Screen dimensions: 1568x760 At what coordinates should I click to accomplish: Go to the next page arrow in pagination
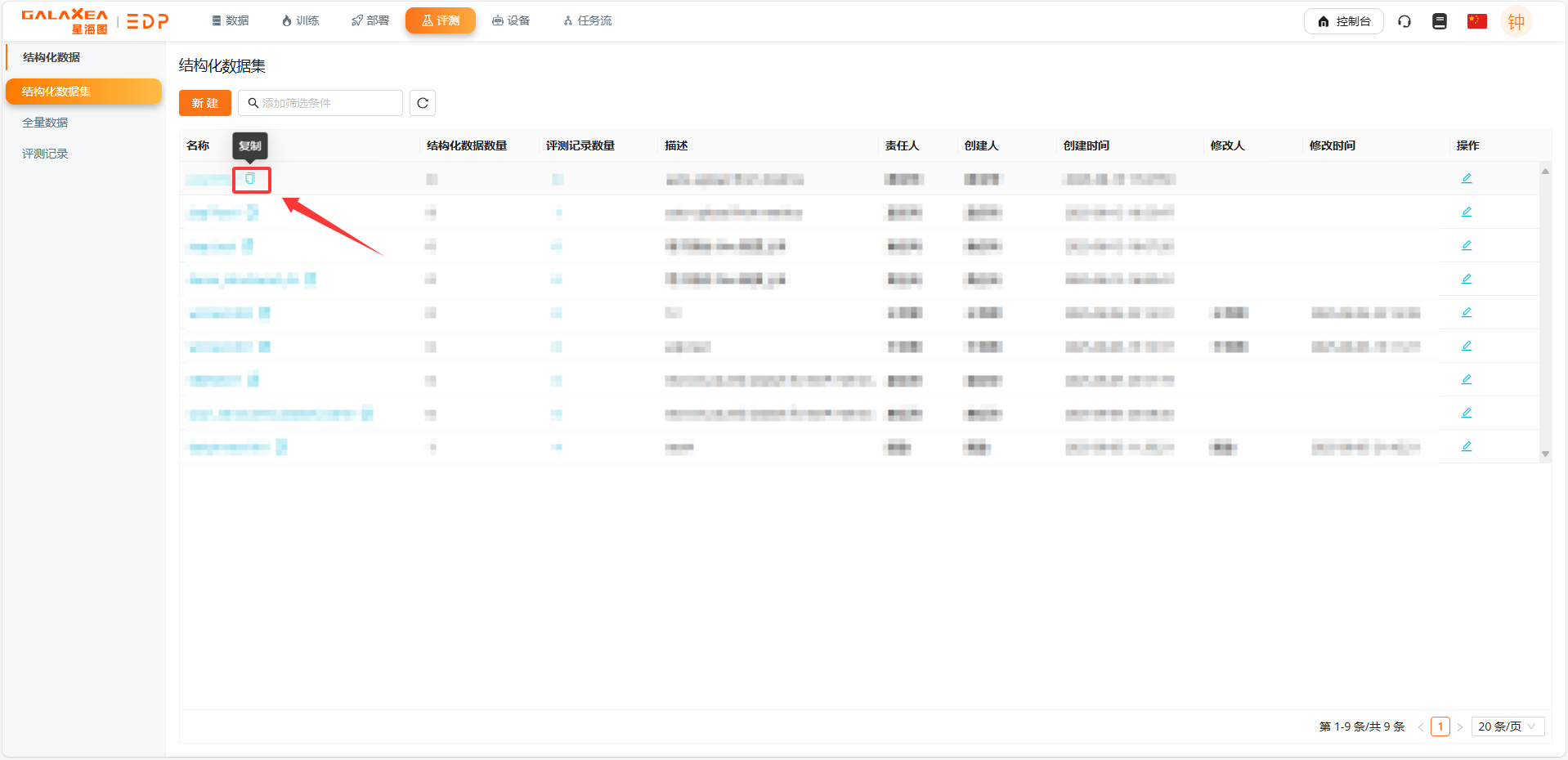coord(1460,726)
